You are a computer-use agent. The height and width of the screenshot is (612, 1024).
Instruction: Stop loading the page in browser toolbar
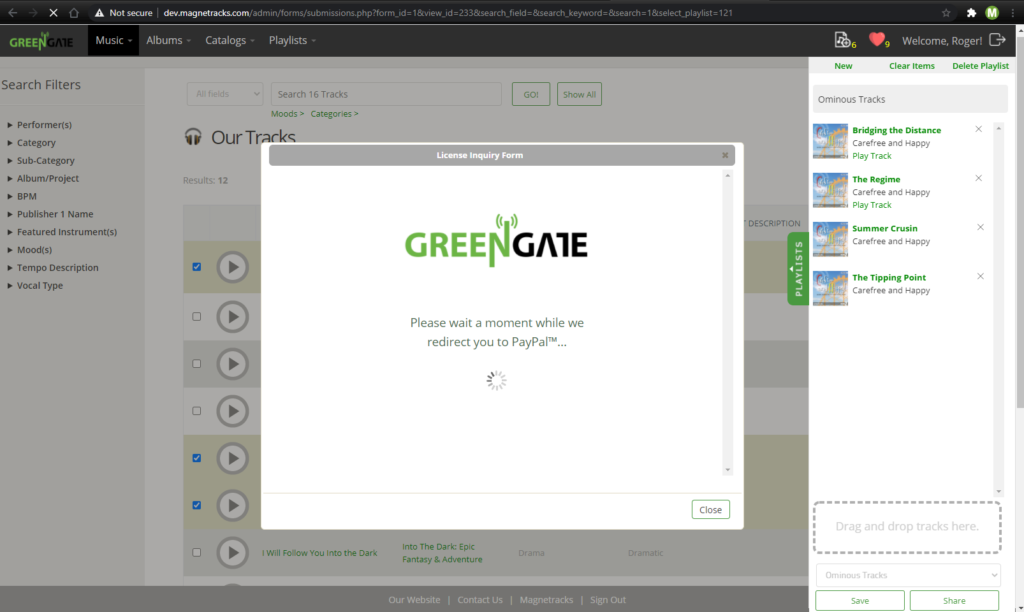coord(53,12)
